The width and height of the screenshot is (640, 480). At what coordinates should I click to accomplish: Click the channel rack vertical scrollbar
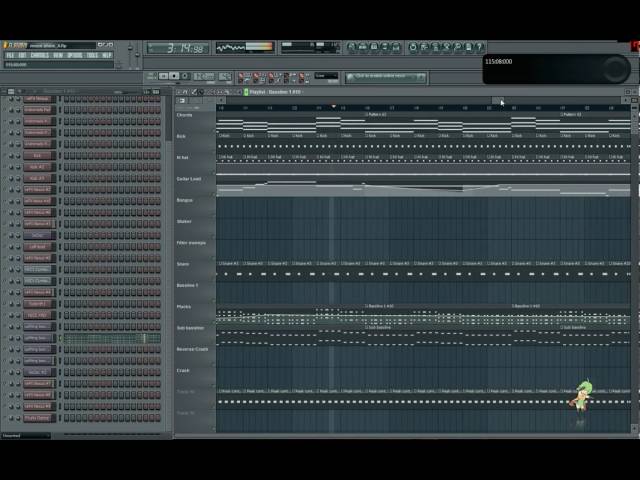point(169,118)
